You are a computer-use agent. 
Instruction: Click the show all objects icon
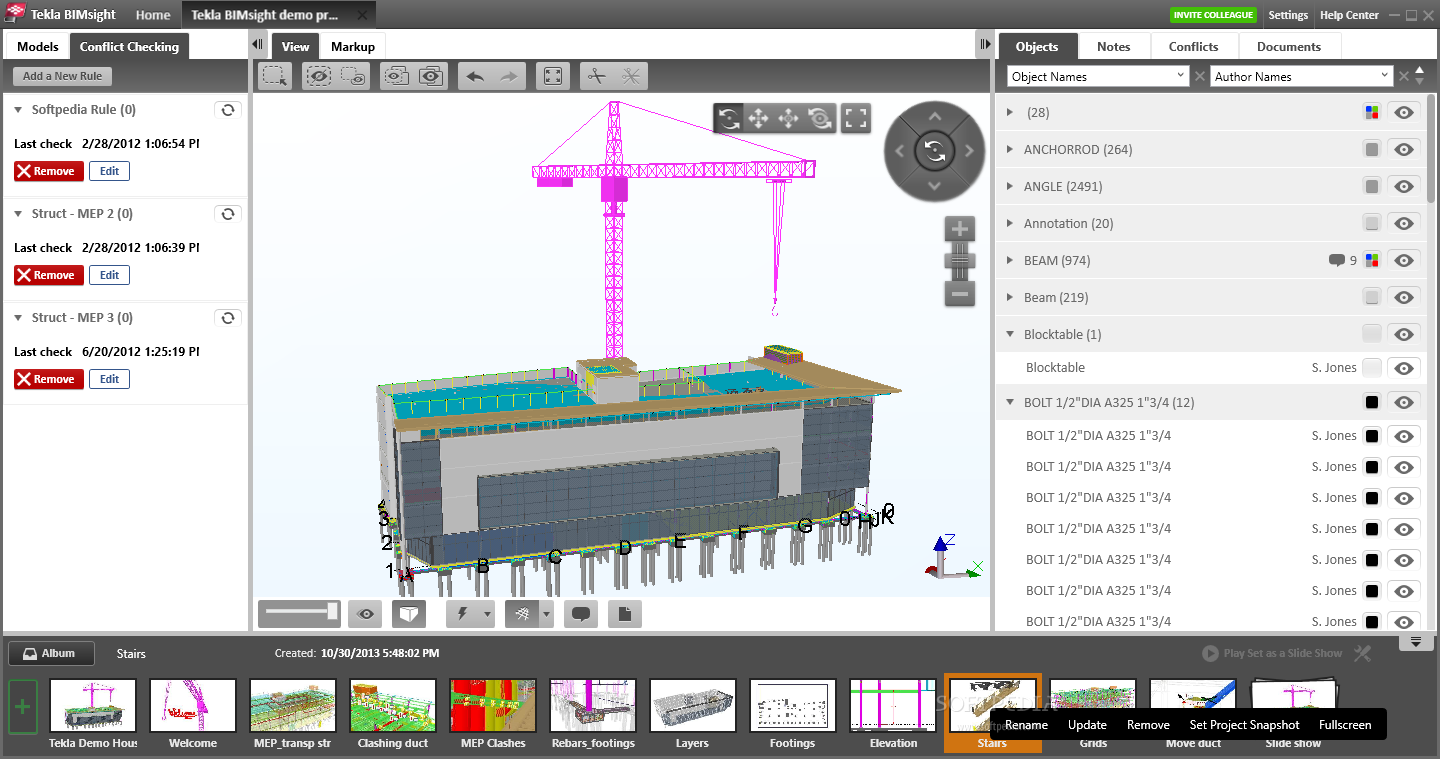(x=431, y=76)
